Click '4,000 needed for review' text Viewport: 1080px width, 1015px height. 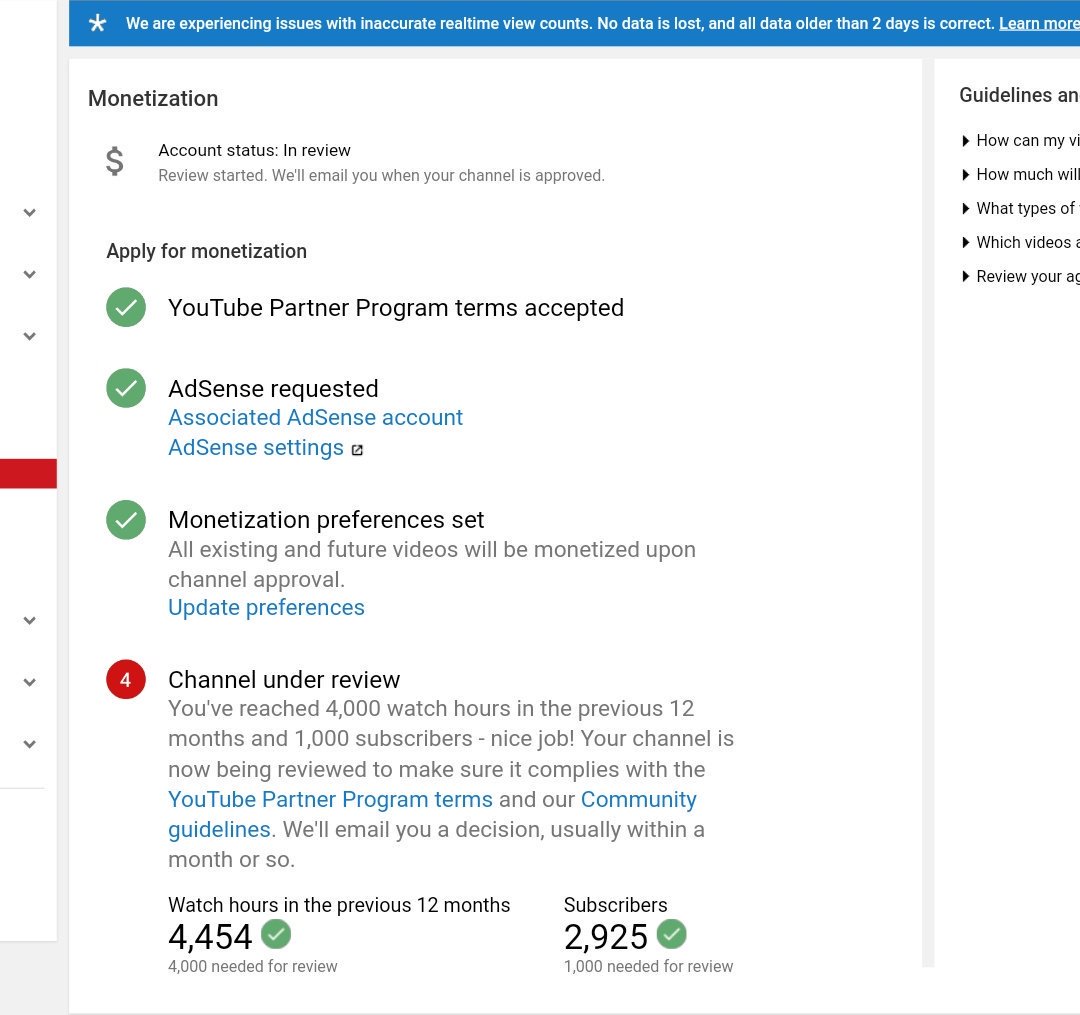point(253,966)
